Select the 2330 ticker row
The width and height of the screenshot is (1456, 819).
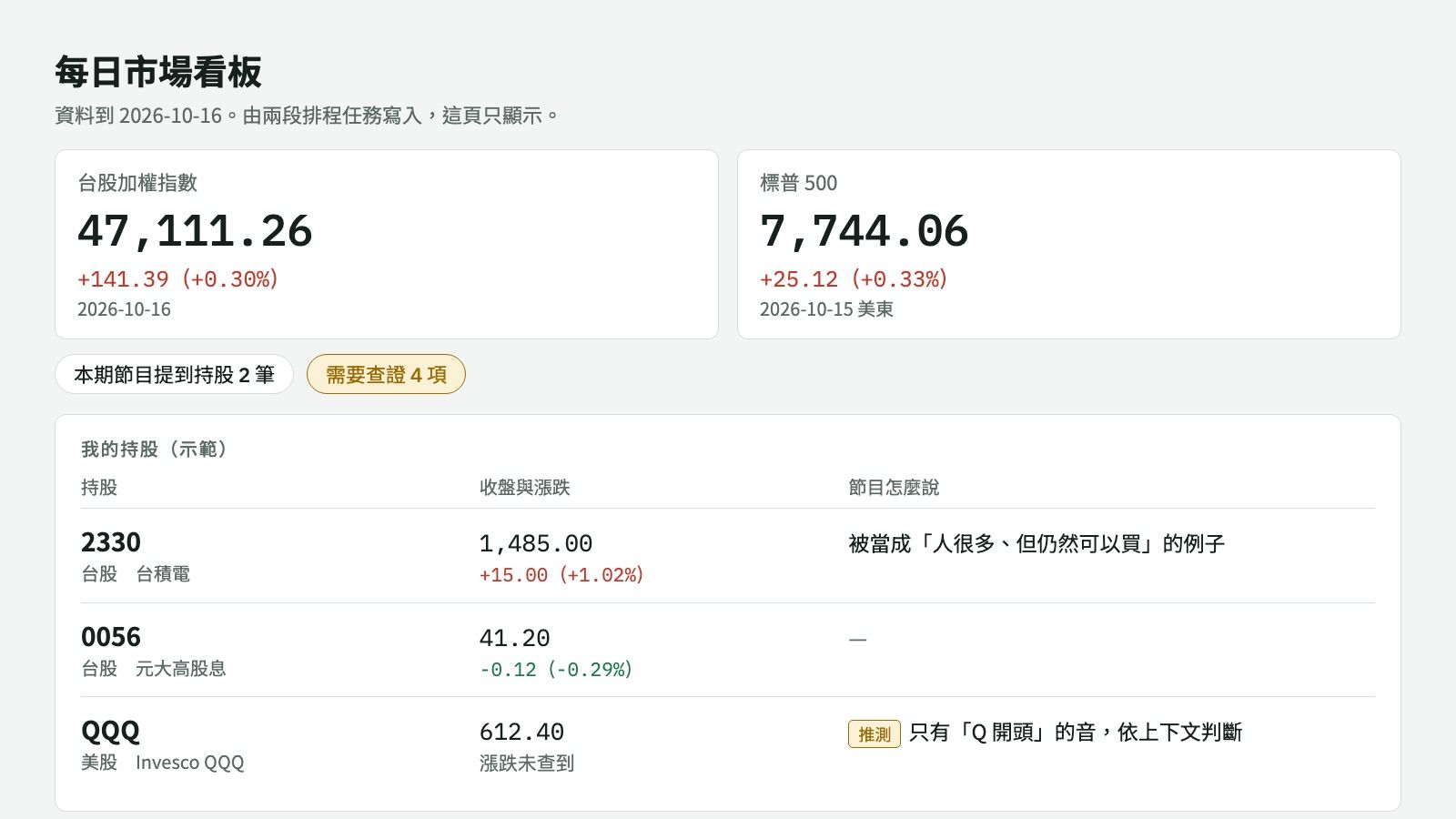point(728,556)
